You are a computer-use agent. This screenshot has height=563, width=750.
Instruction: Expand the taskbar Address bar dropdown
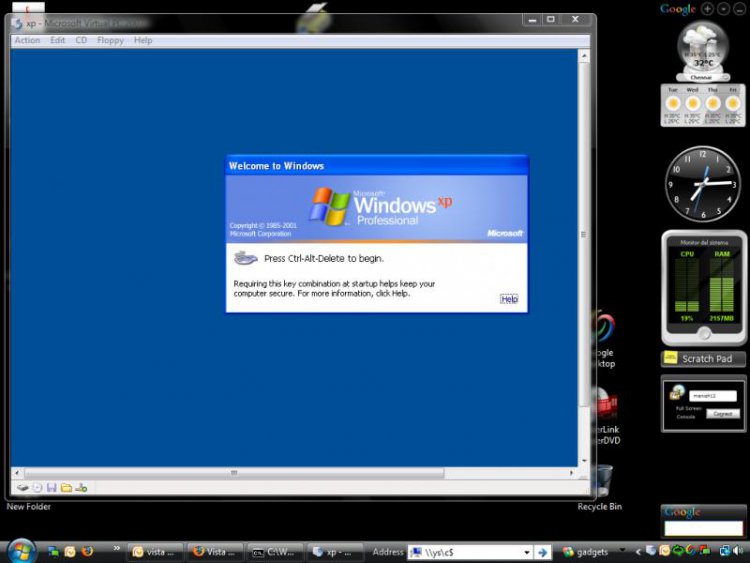coord(527,552)
